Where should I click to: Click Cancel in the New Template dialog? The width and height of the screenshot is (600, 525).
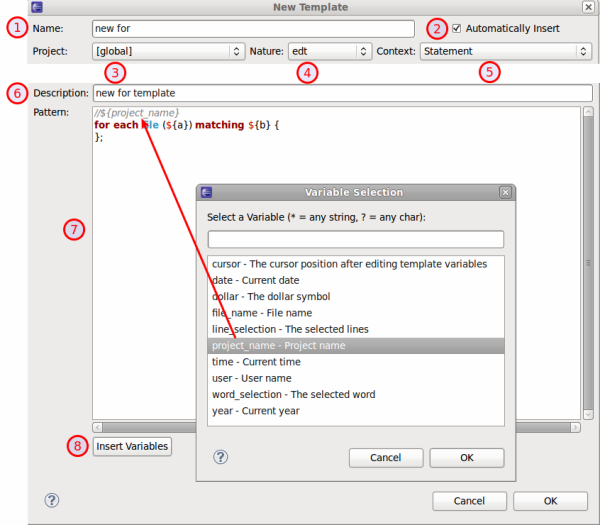(x=469, y=500)
